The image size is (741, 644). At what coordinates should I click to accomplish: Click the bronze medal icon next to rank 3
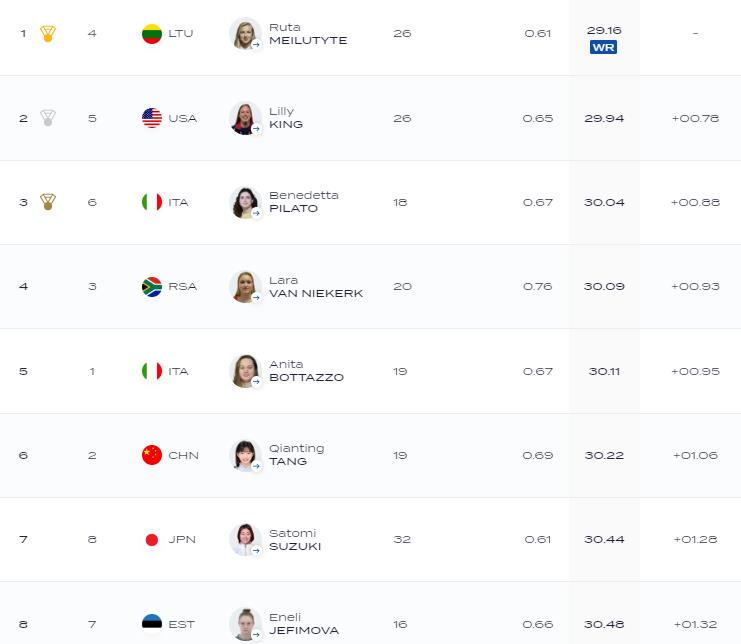click(48, 202)
